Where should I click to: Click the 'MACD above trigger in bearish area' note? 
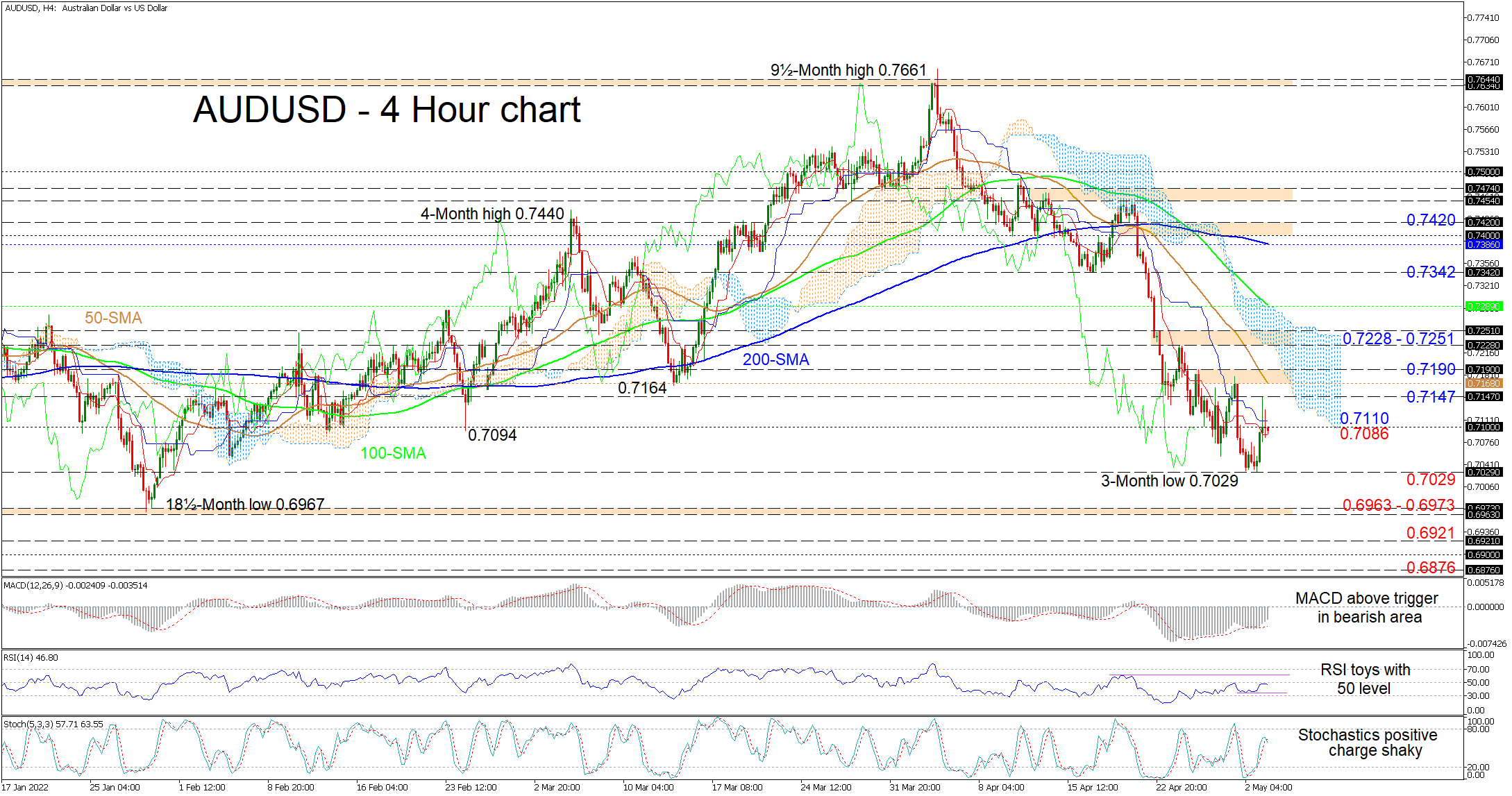point(1368,607)
